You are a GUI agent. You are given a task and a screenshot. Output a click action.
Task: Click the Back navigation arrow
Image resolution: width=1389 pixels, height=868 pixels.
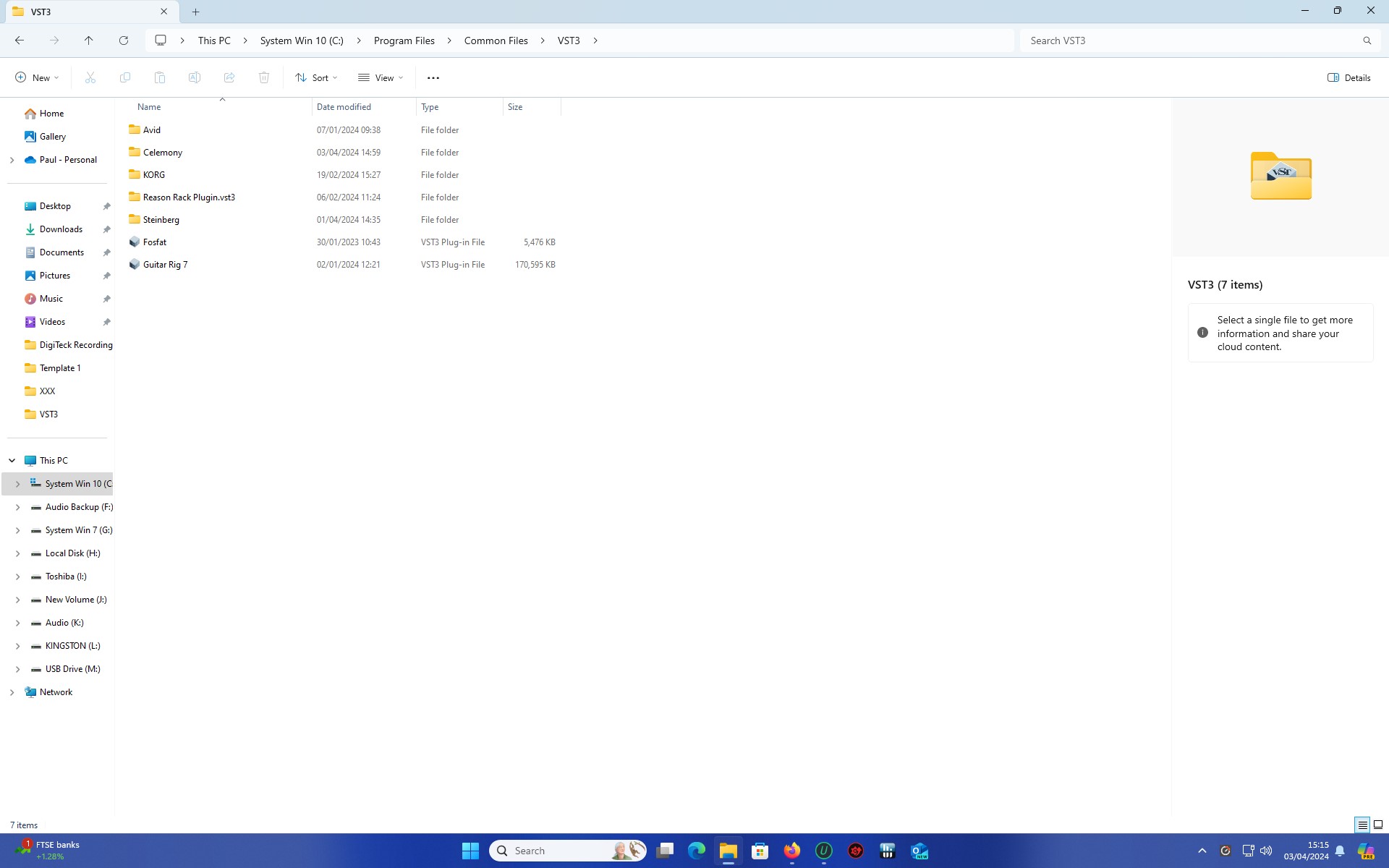click(20, 41)
